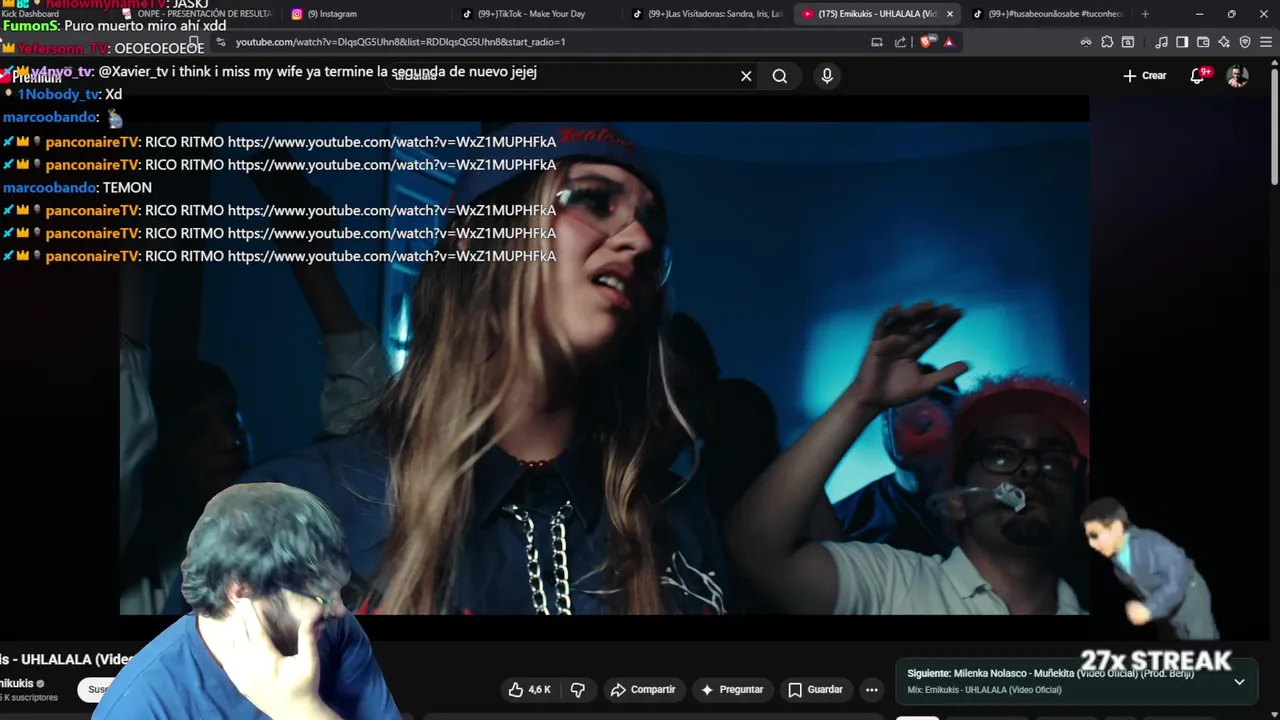The width and height of the screenshot is (1280, 720).
Task: Switch to the Las Visitadoras TikTok tab
Action: [708, 14]
